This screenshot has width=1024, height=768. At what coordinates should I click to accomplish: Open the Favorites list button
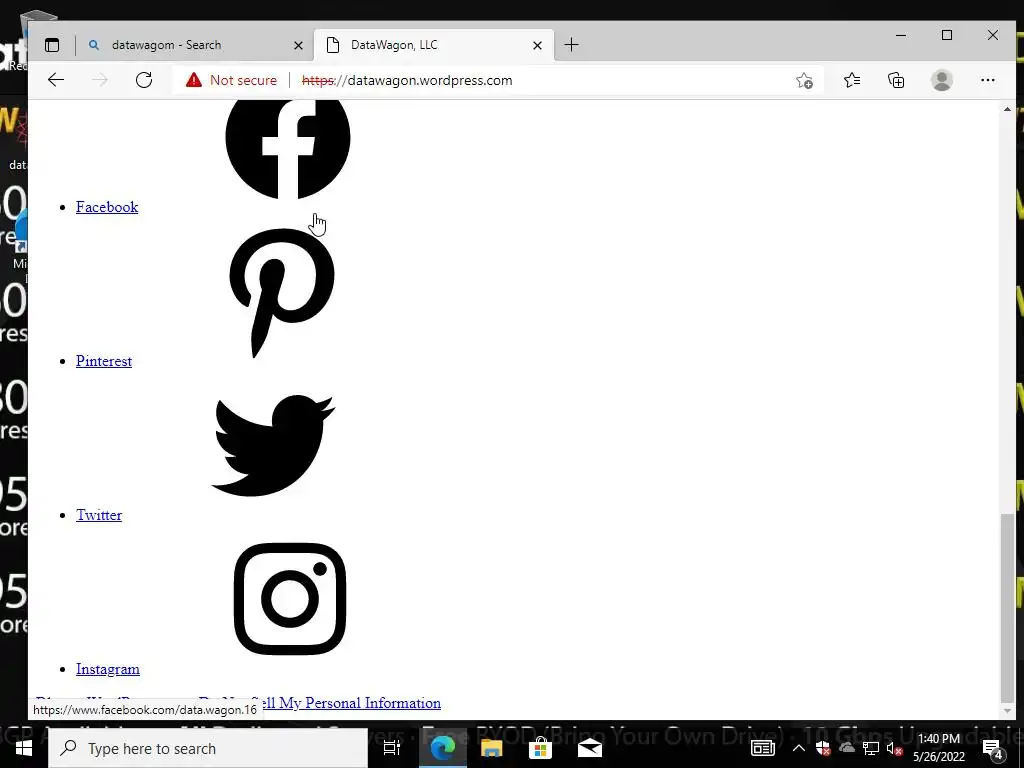point(852,80)
